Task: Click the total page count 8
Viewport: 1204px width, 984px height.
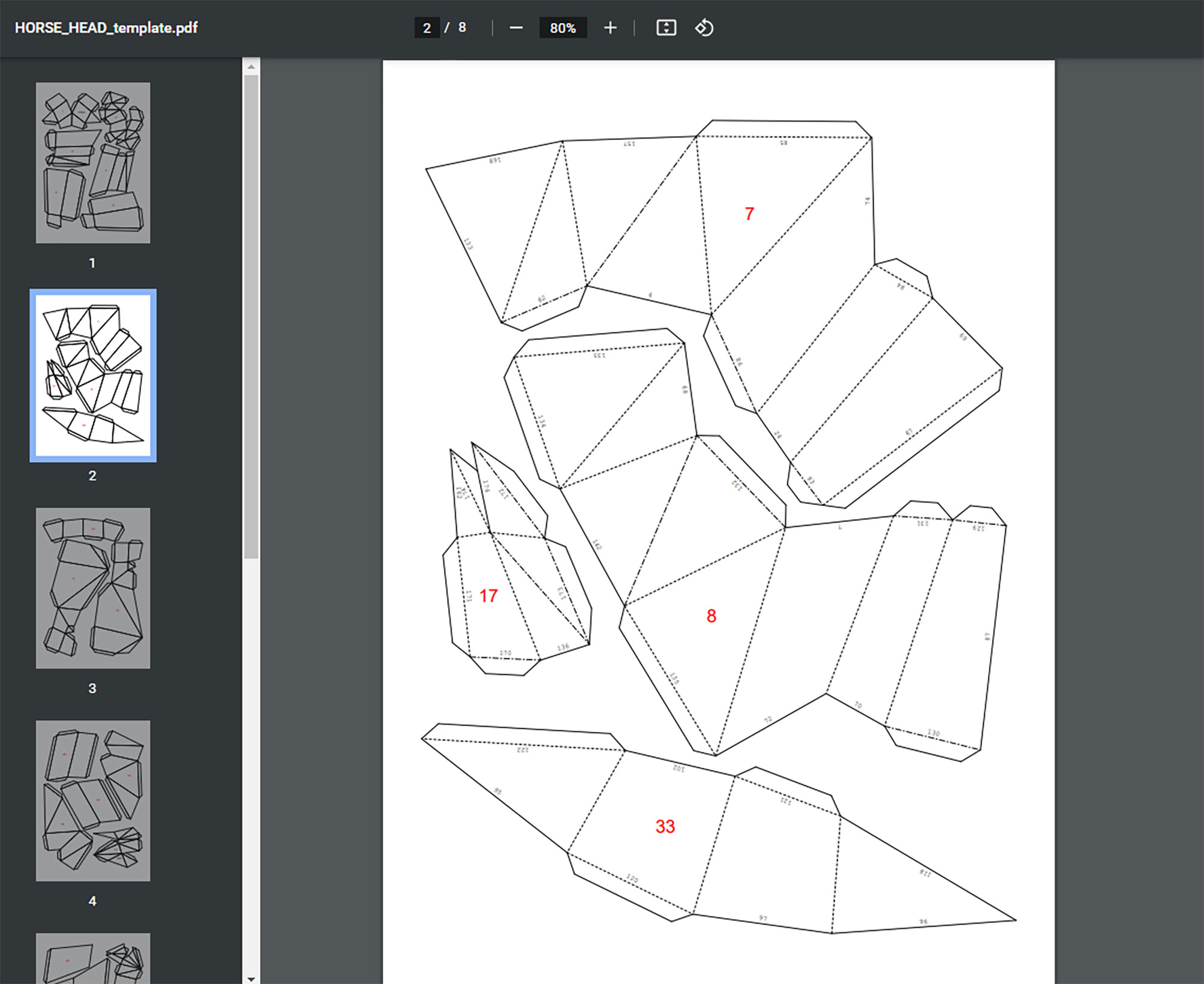Action: [462, 28]
